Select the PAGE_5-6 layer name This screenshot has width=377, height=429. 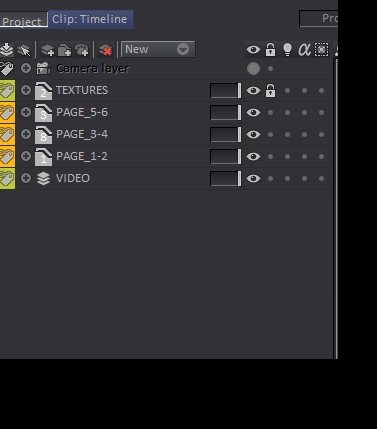coord(82,112)
